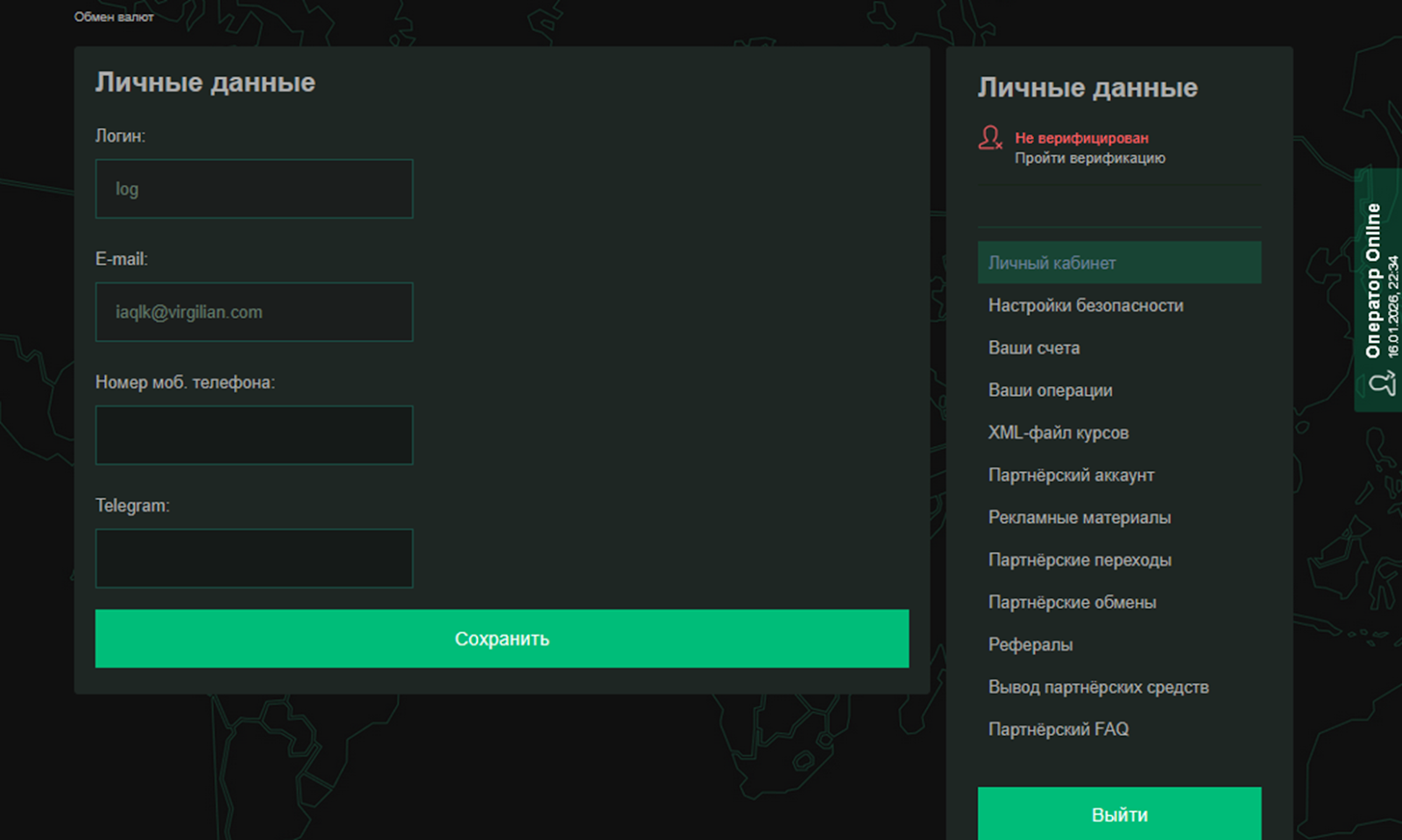1402x840 pixels.
Task: Click the unverified user status icon
Action: (990, 138)
